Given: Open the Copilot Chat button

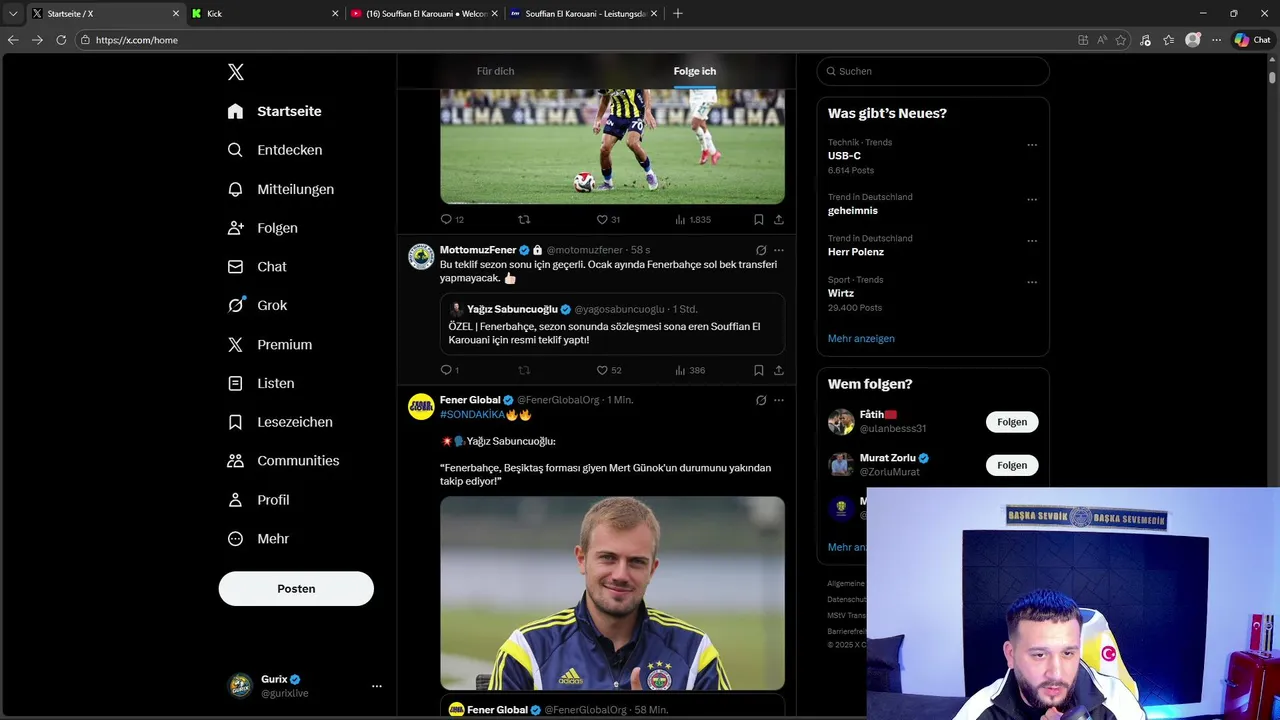Looking at the screenshot, I should [1253, 40].
